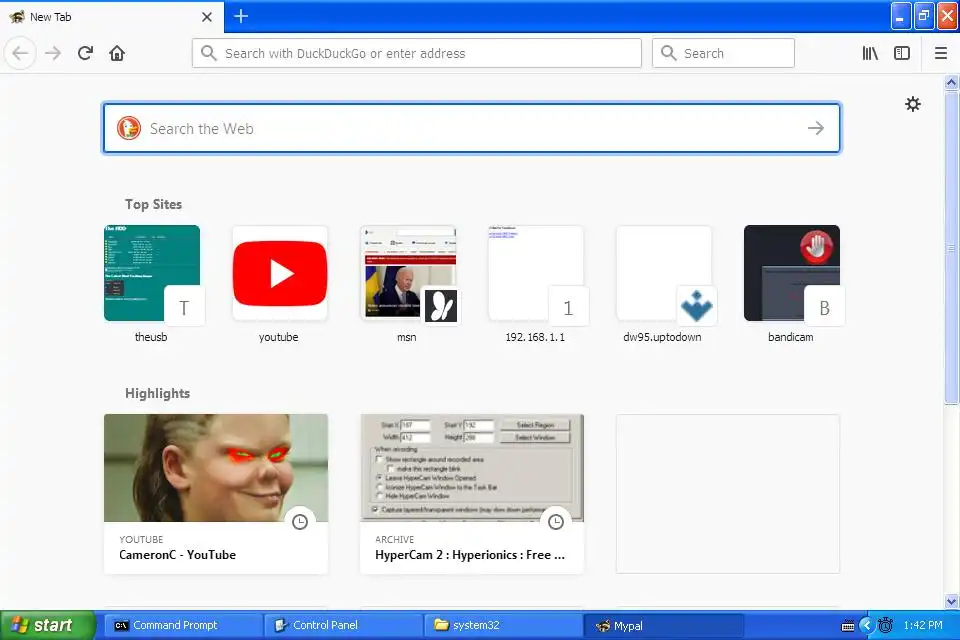The height and width of the screenshot is (640, 960).
Task: Click scrollbar up arrow
Action: pos(951,83)
